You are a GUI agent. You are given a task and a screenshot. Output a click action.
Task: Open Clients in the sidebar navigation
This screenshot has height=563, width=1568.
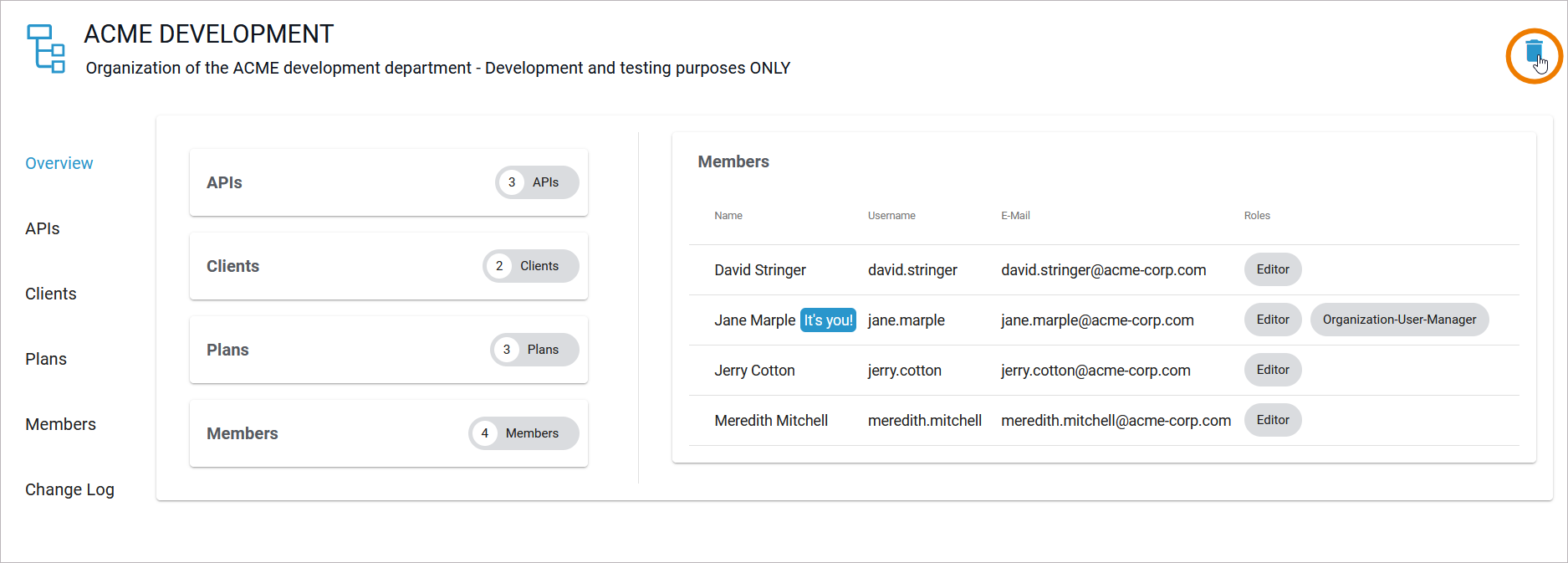pyautogui.click(x=51, y=294)
